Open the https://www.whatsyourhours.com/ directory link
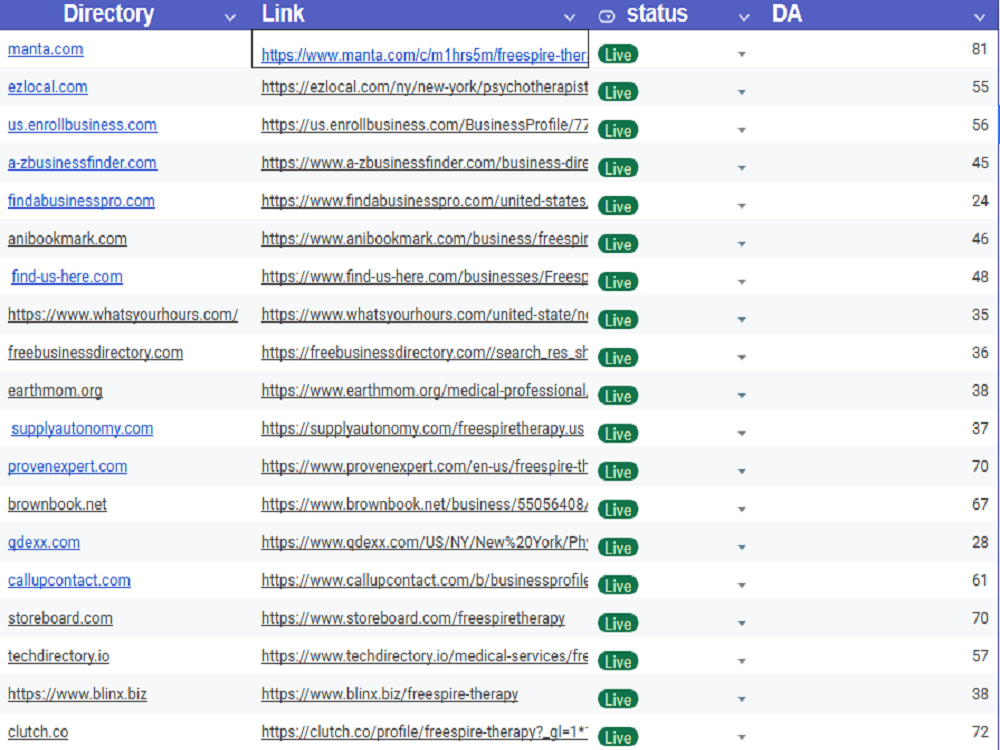Viewport: 1000px width, 750px height. point(122,314)
